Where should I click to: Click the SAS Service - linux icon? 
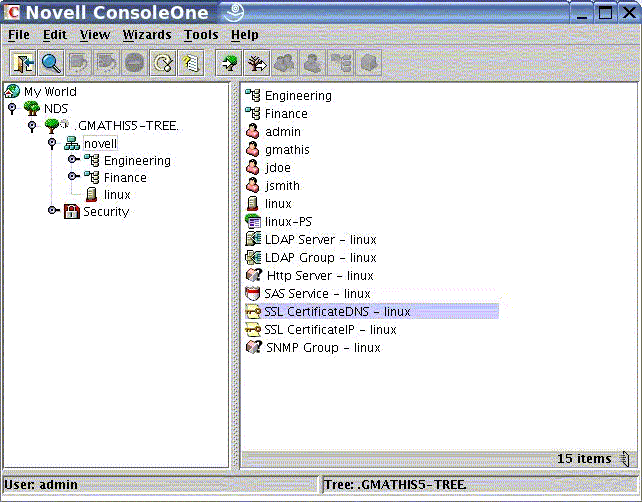click(x=252, y=294)
